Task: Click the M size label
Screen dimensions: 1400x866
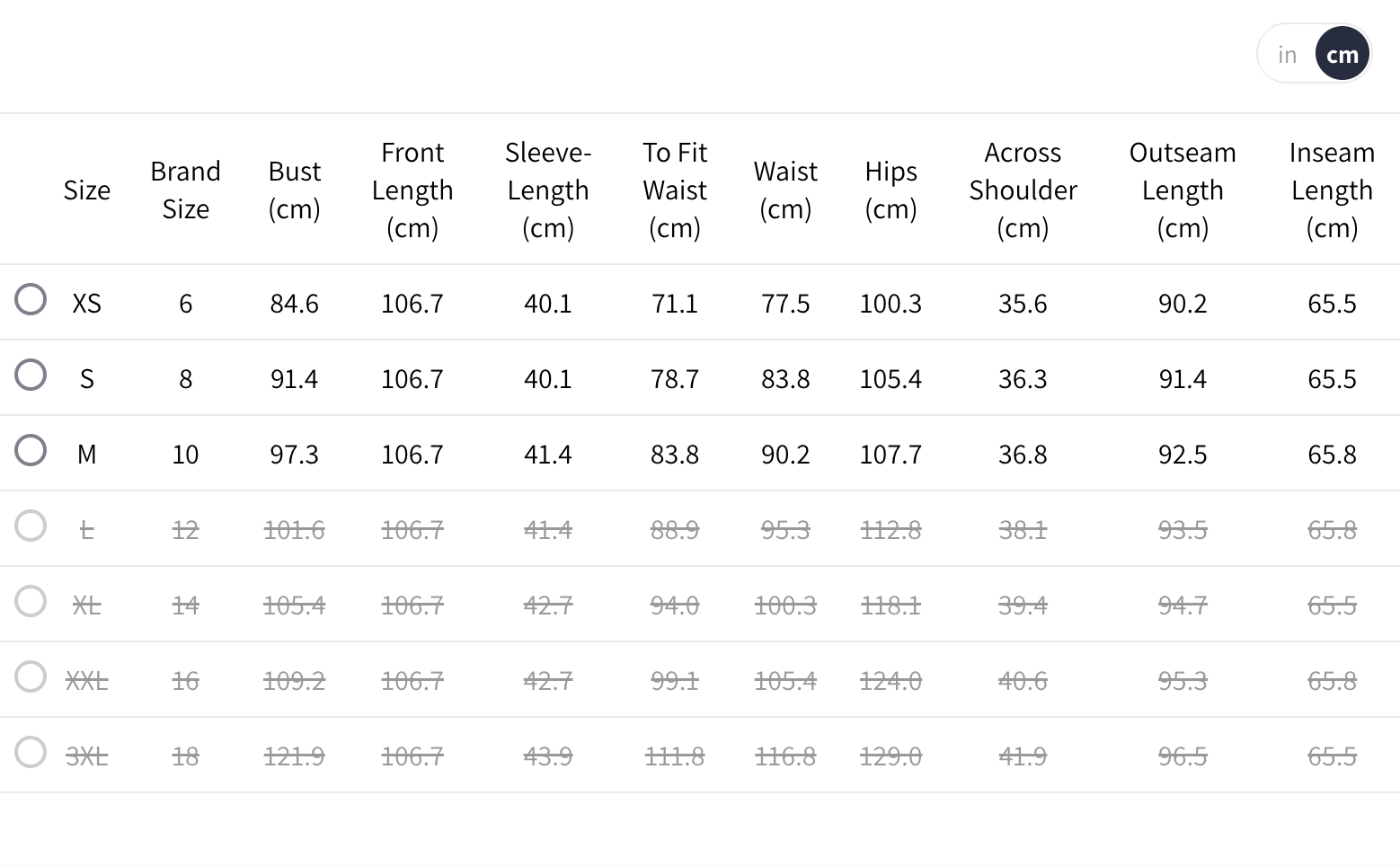Action: point(87,455)
